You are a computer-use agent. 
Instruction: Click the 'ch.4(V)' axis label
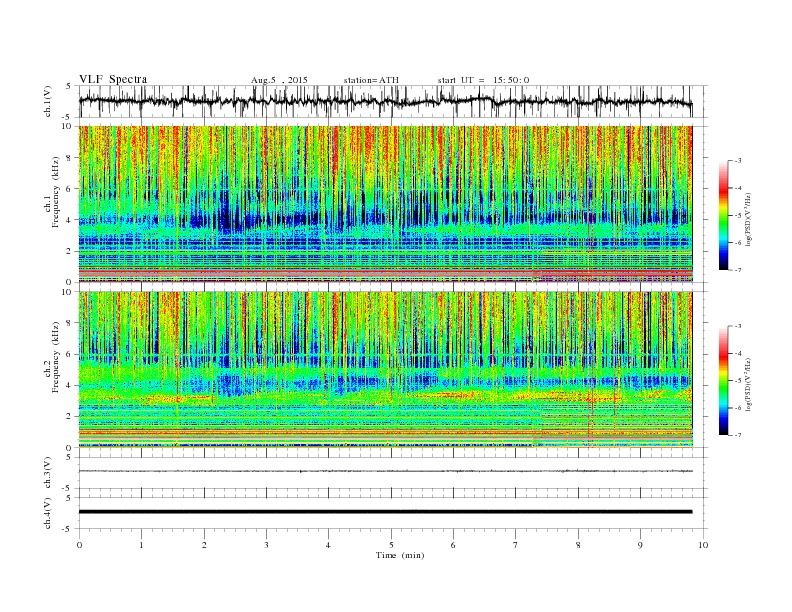coord(48,513)
